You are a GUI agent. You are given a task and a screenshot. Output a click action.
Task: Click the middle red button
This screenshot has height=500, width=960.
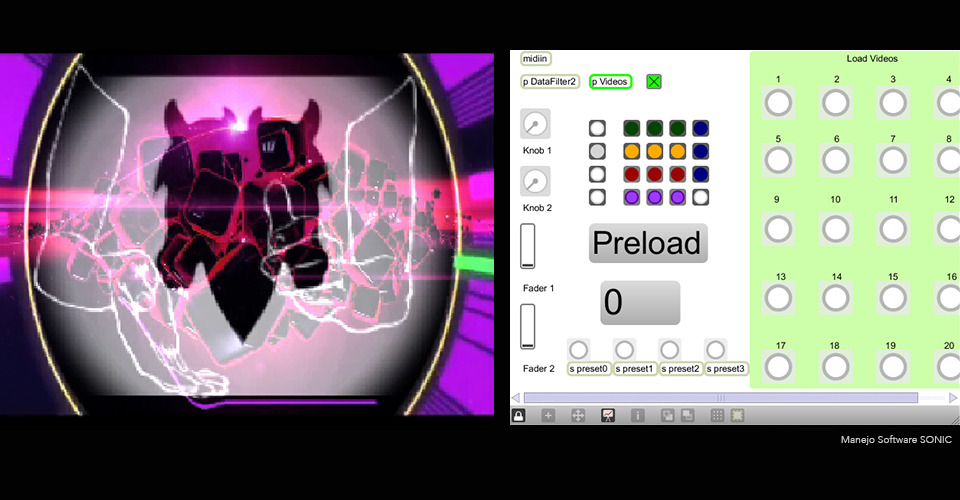pos(654,174)
